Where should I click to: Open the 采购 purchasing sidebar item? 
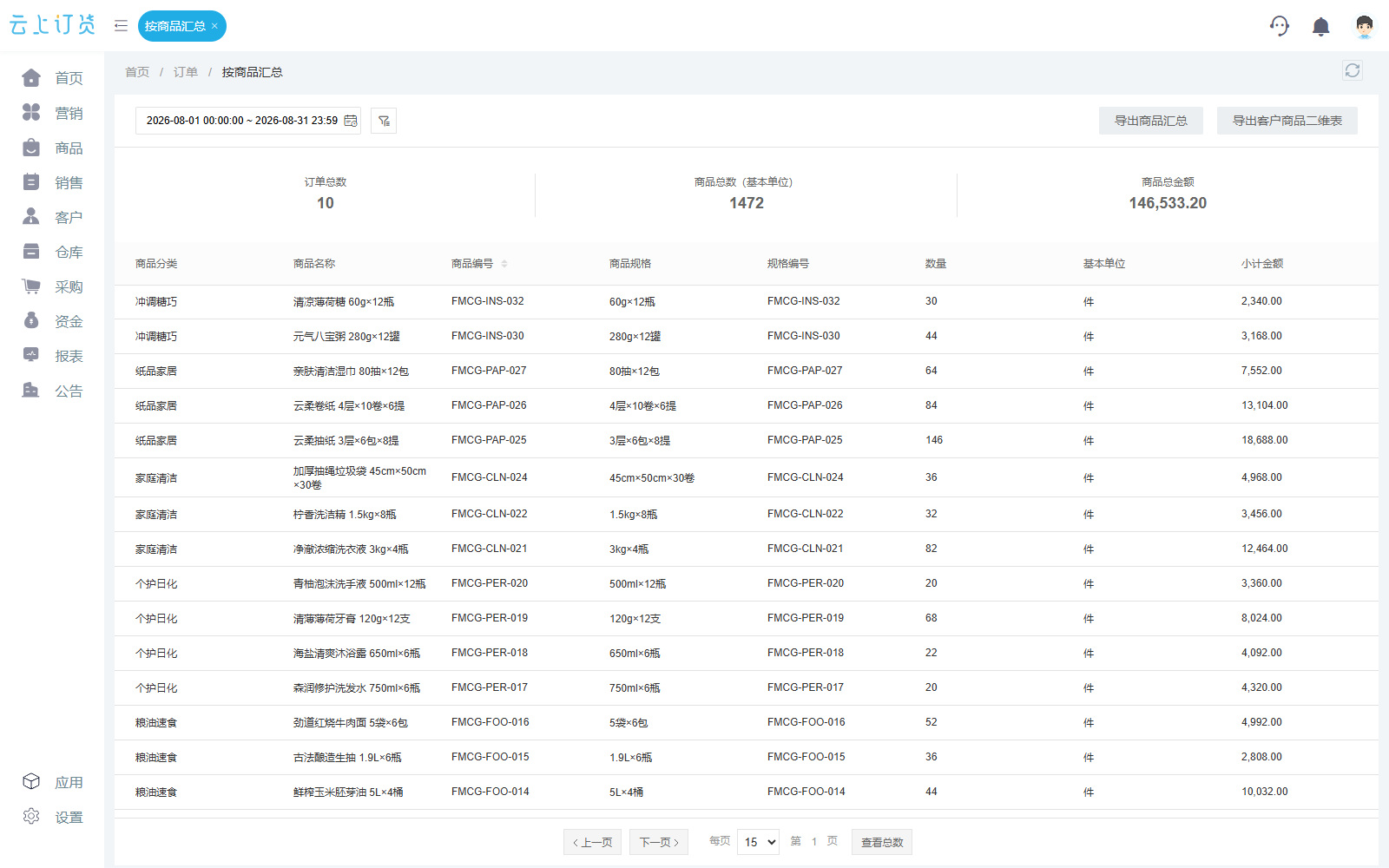point(52,286)
